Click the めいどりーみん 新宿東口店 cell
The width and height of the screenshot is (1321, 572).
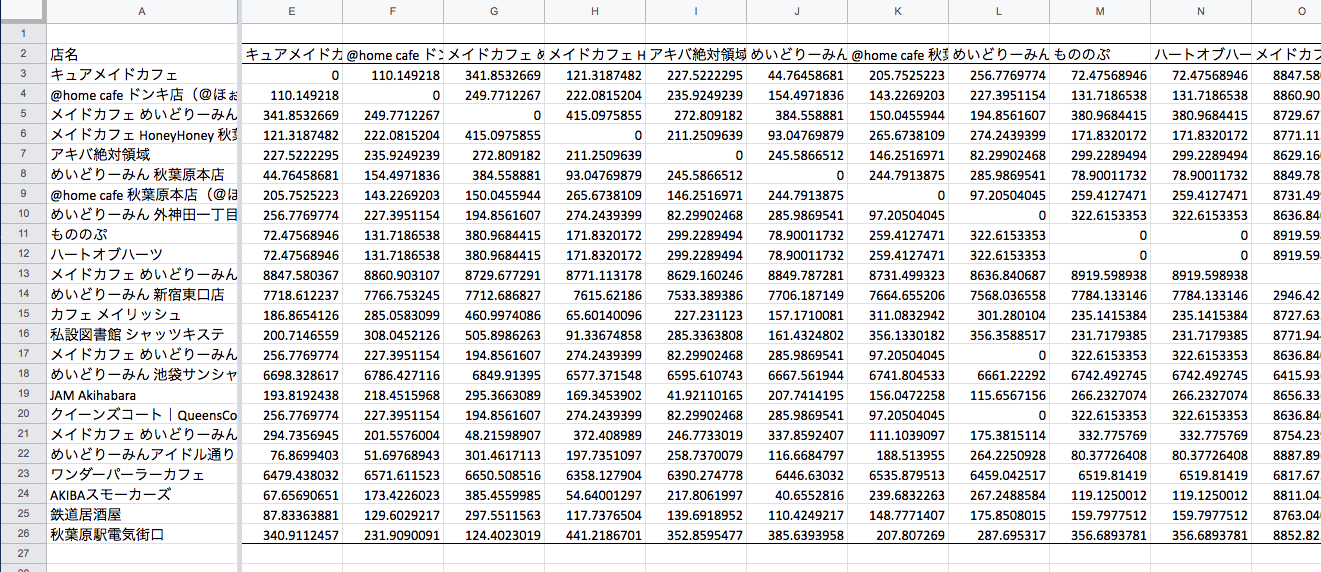click(141, 294)
